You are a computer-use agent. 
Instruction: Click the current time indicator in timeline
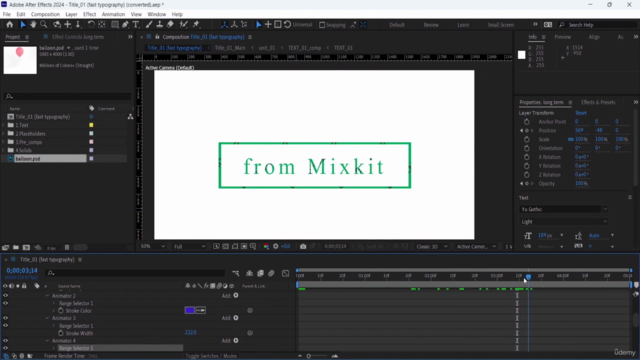pos(528,277)
